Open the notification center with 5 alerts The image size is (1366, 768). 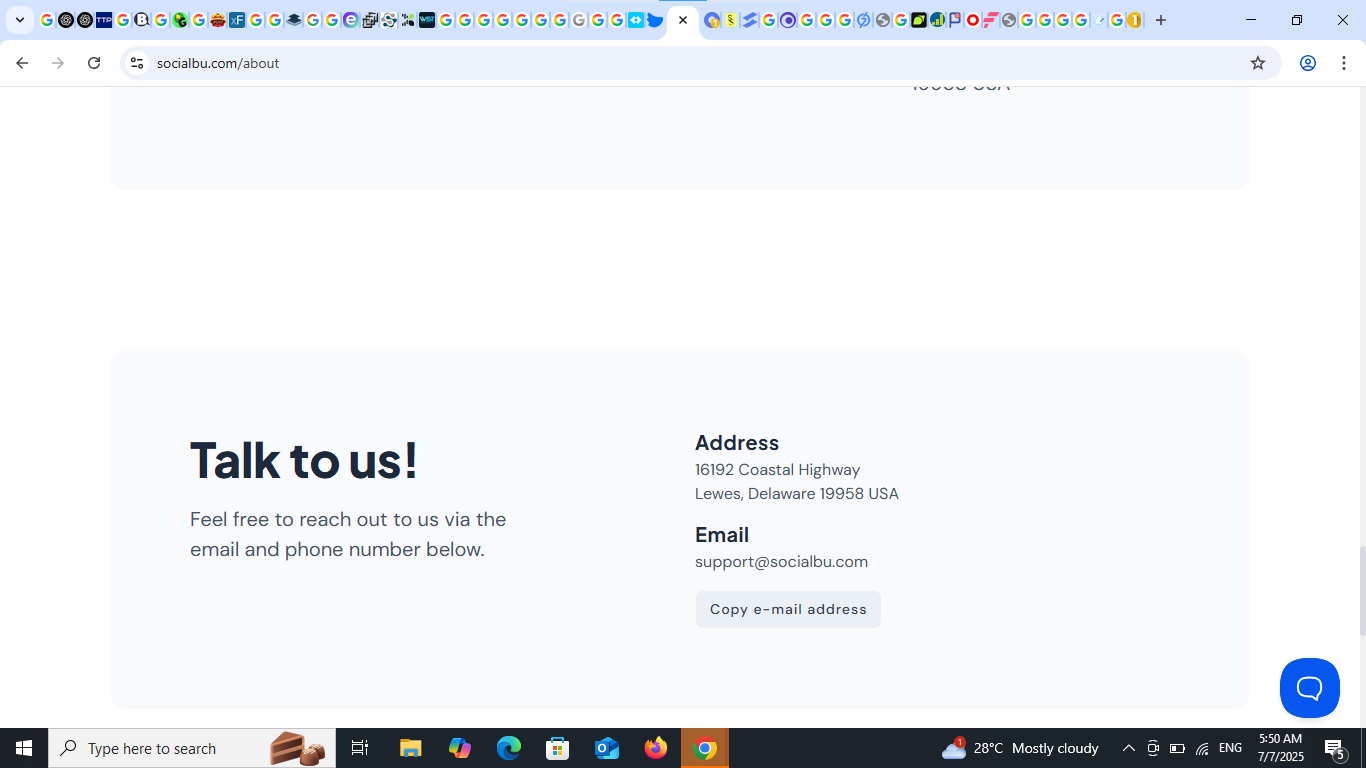pyautogui.click(x=1334, y=748)
